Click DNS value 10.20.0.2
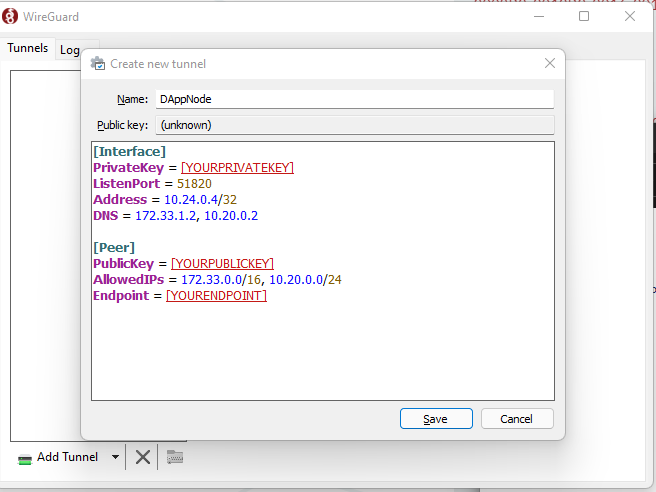 click(231, 216)
